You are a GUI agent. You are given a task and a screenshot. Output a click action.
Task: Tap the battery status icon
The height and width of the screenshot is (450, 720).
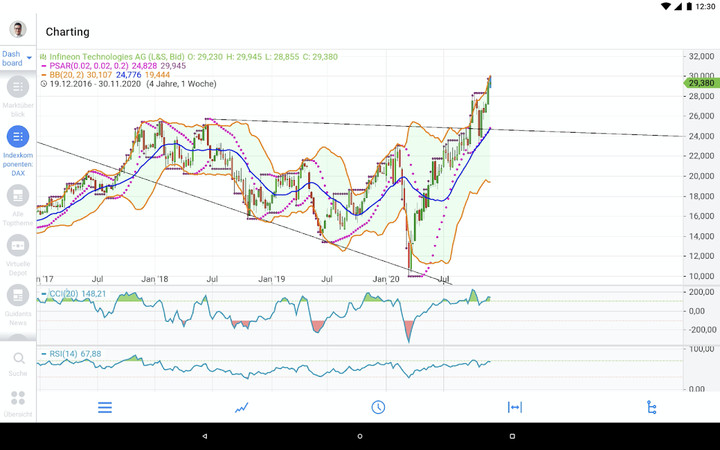click(689, 6)
